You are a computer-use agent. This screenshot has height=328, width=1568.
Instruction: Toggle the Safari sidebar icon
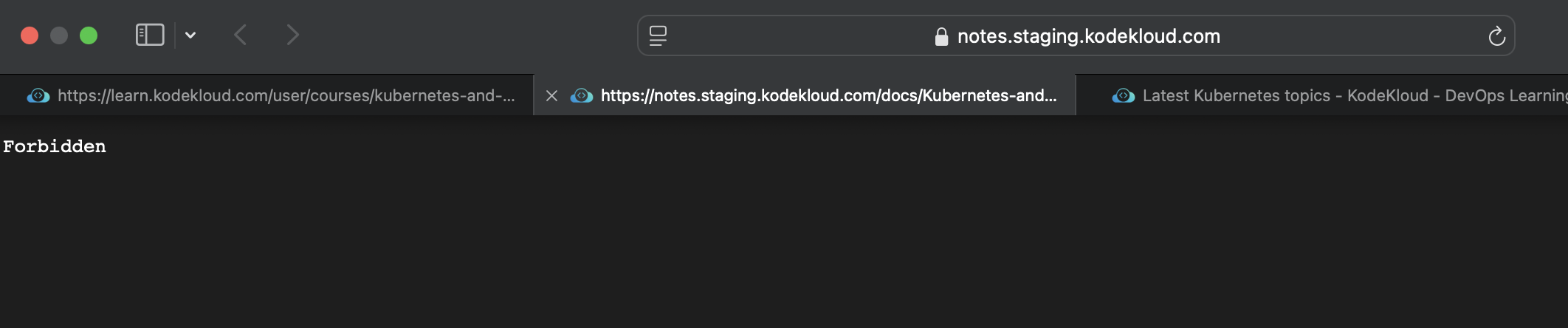[150, 35]
